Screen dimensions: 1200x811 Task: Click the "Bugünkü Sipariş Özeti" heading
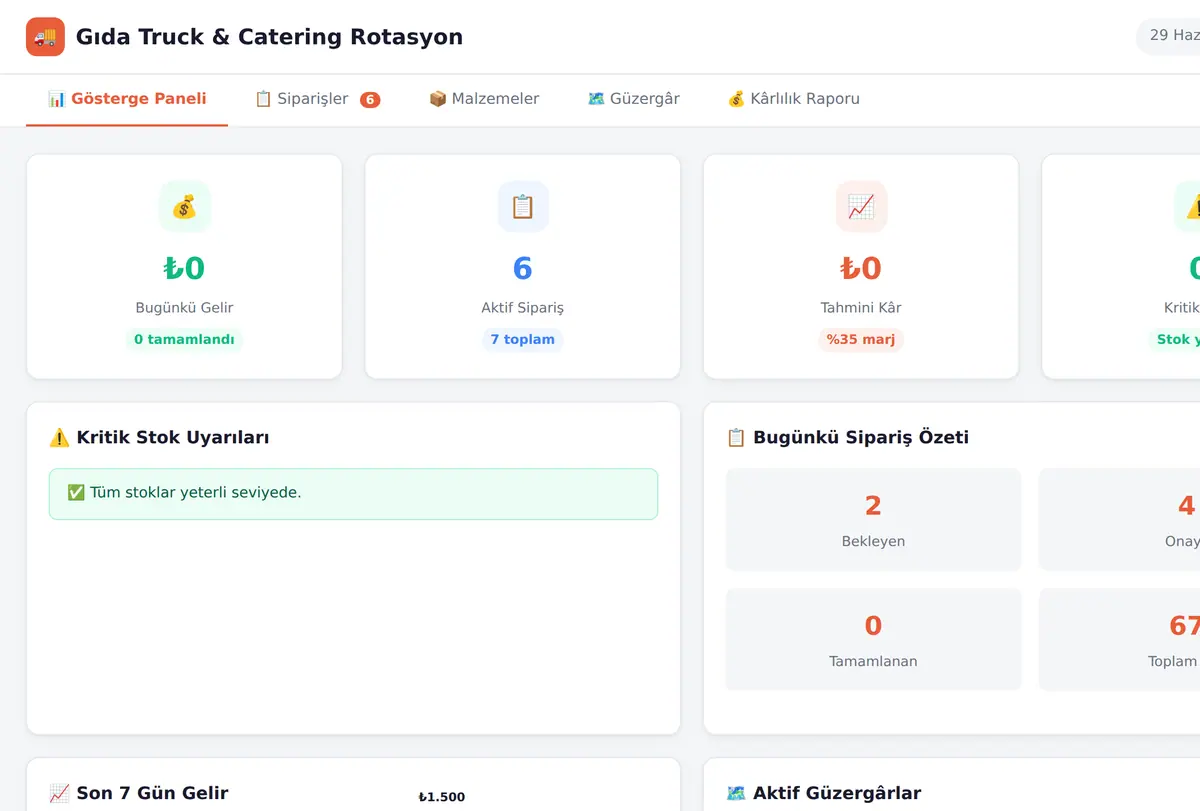(x=847, y=437)
